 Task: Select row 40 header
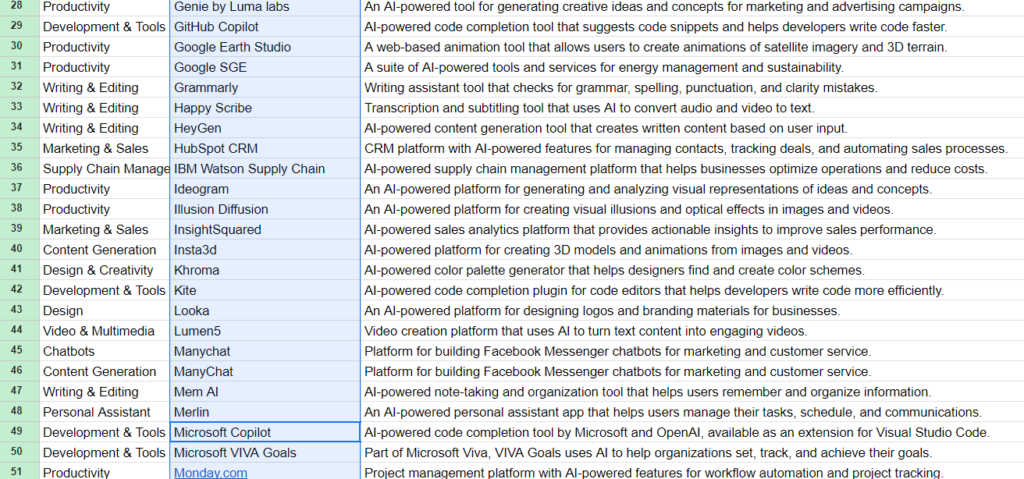[17, 250]
